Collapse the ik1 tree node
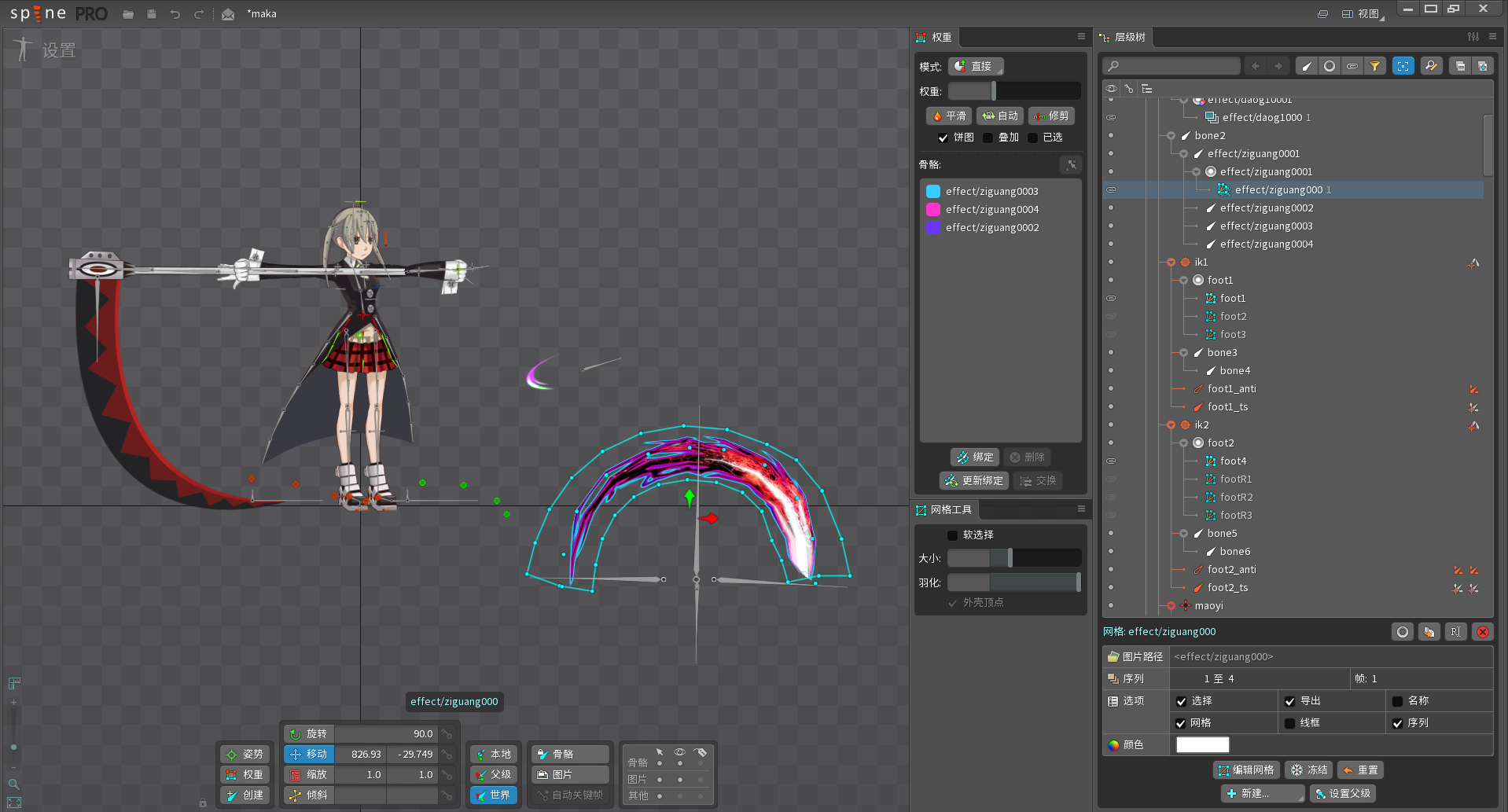 tap(1171, 263)
